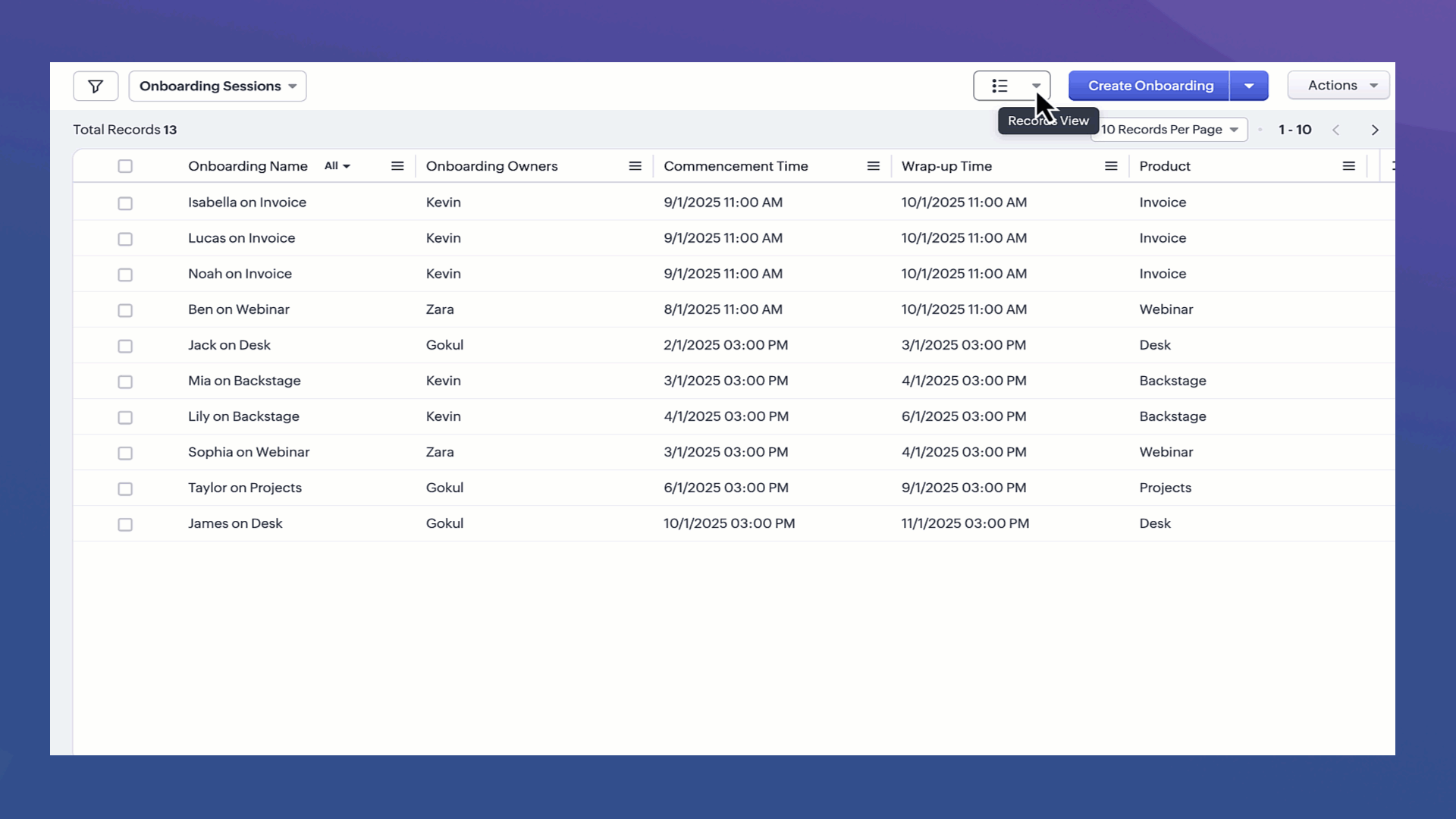Open Onboarding Name column menu icon
The width and height of the screenshot is (1456, 819).
tap(397, 166)
